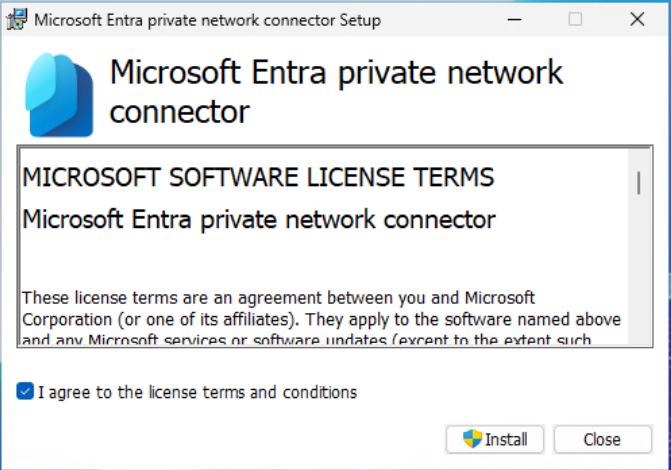Click the license text scrollbar thumb
This screenshot has height=470, width=671.
638,182
